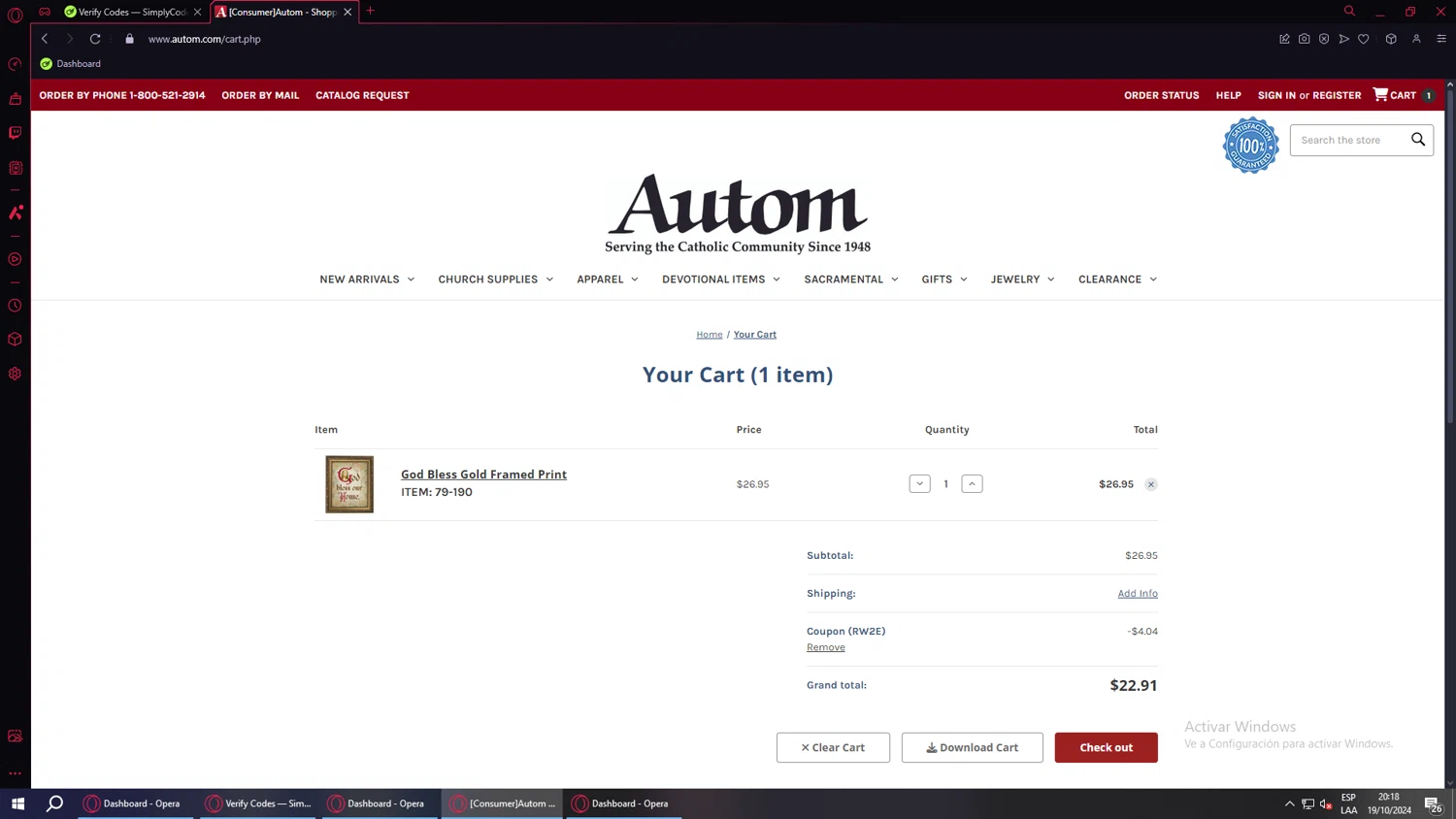Viewport: 1456px width, 819px height.
Task: Expand the Apparel menu
Action: [x=608, y=279]
